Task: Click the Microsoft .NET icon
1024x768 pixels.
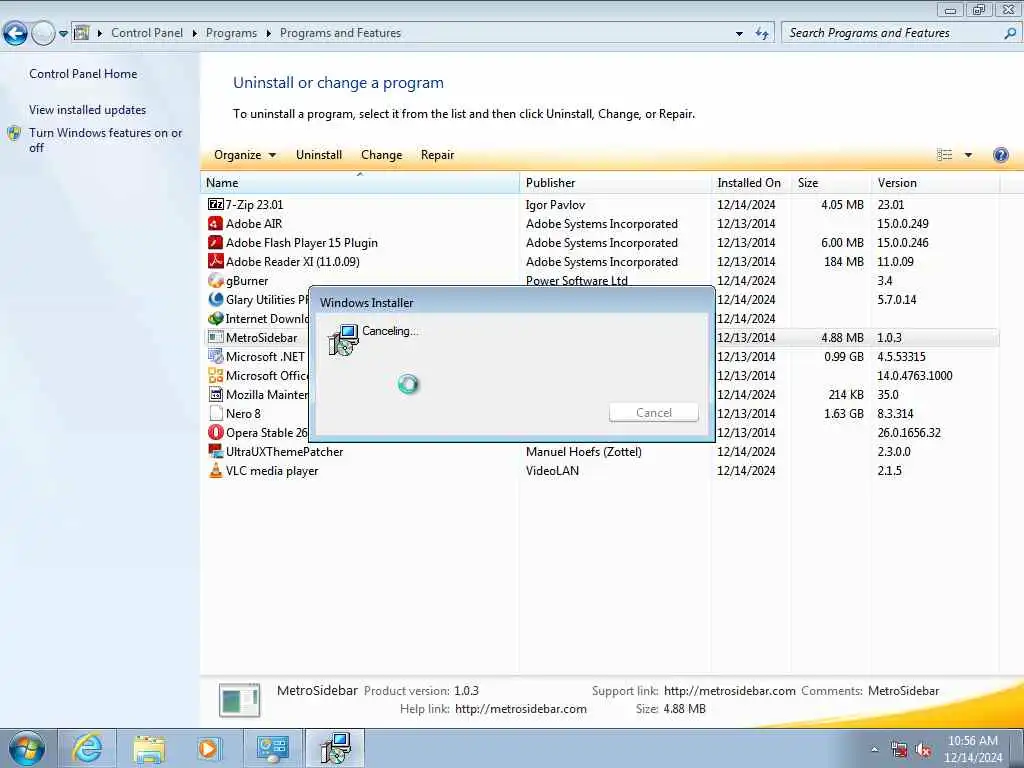Action: [216, 357]
